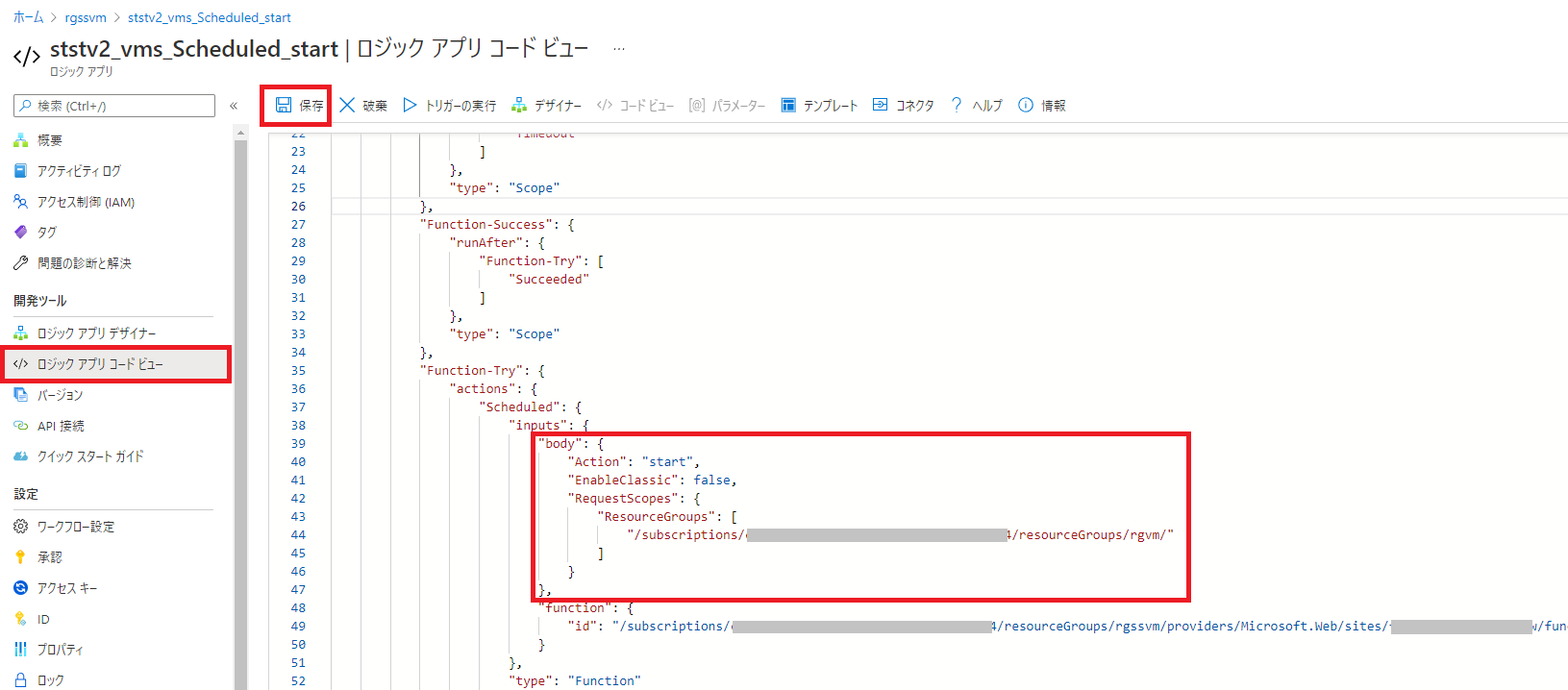The width and height of the screenshot is (1568, 690).
Task: Click the "function": { line 48
Action: click(x=585, y=608)
